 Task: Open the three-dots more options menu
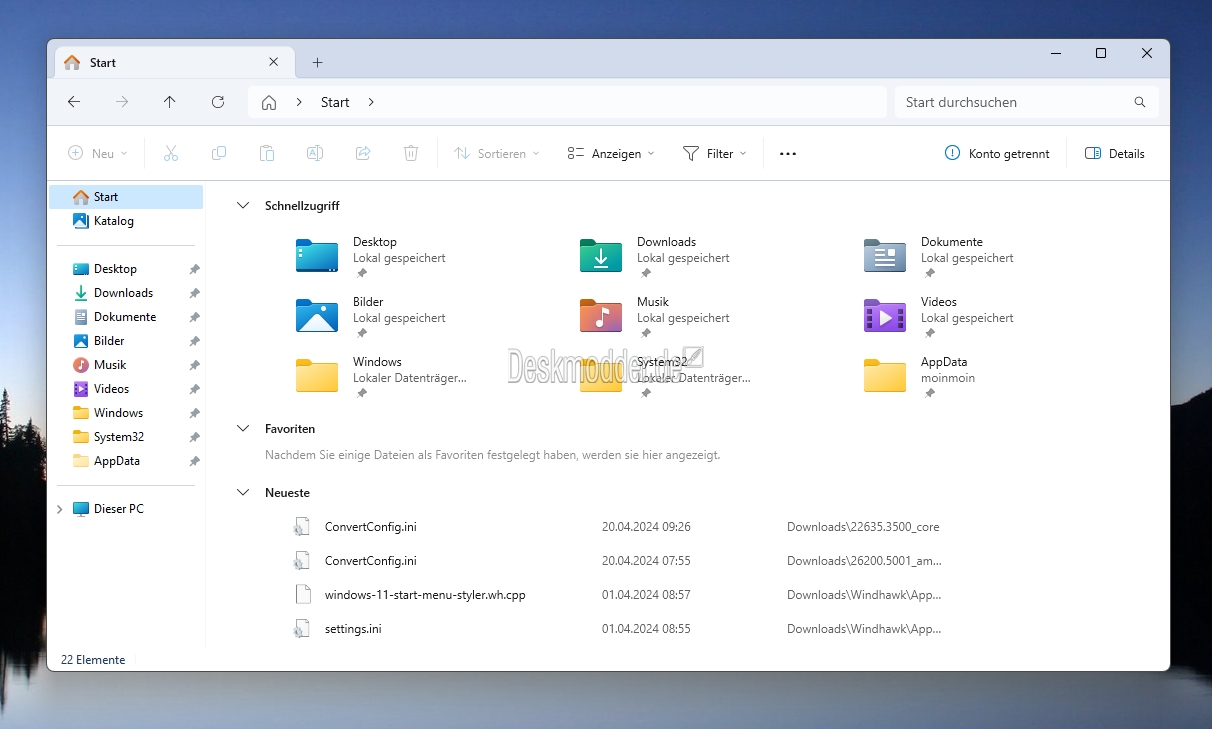coord(788,154)
